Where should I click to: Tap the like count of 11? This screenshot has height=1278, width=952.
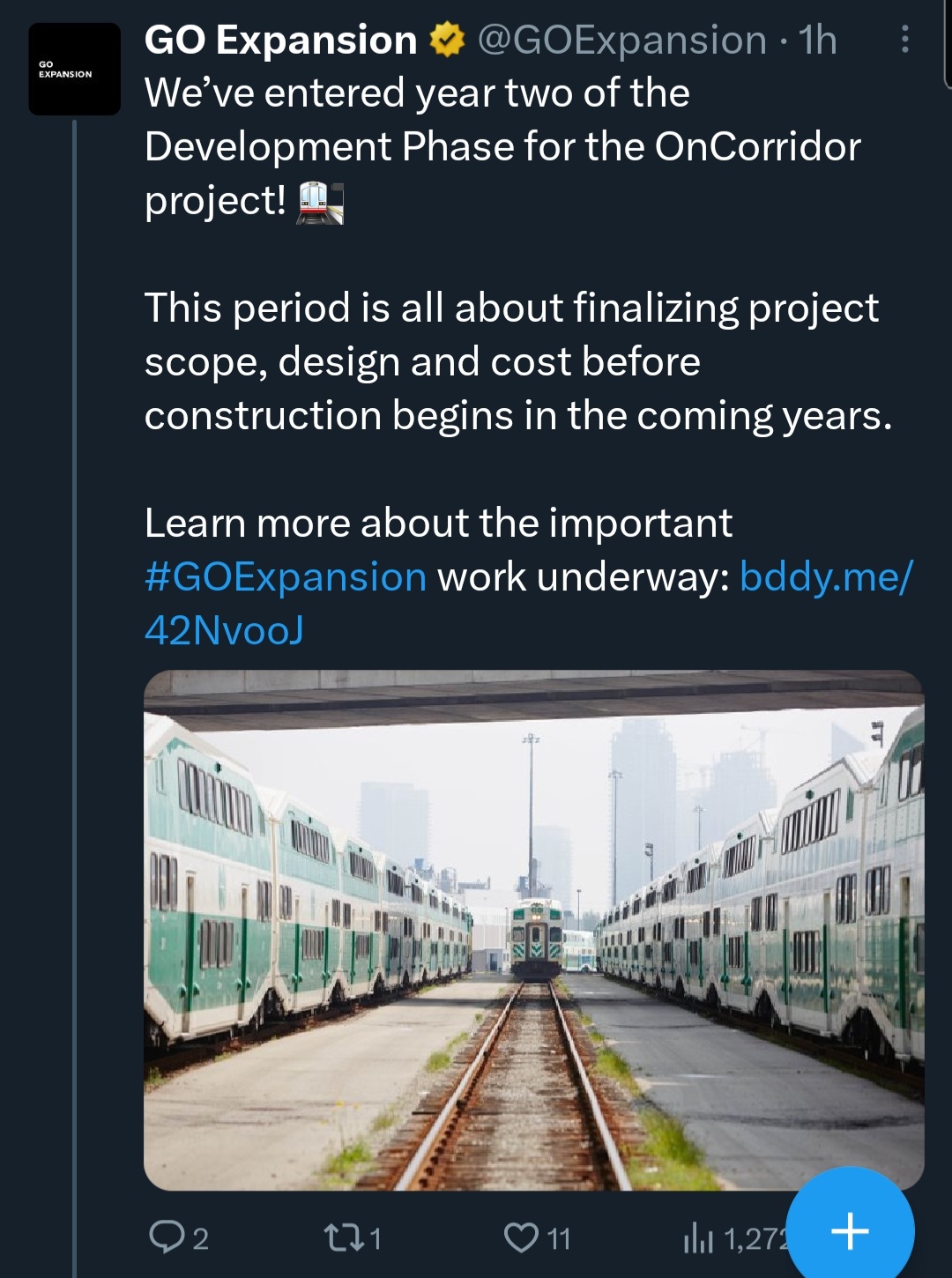pyautogui.click(x=559, y=1239)
